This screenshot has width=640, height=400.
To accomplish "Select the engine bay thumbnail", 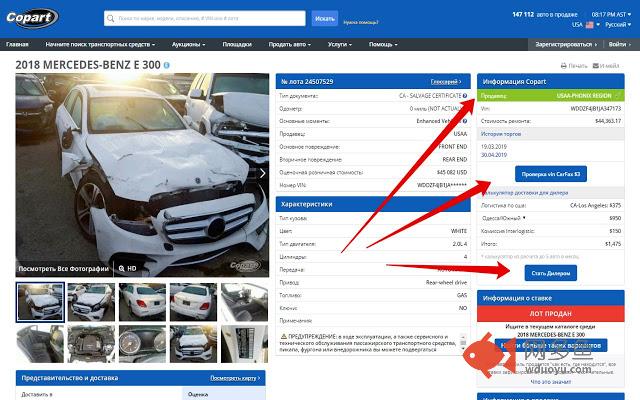I will click(x=91, y=344).
